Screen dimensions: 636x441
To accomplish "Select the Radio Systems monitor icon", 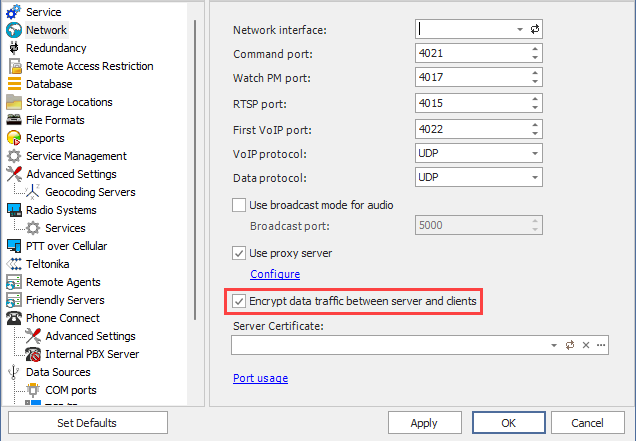I will click(x=14, y=210).
